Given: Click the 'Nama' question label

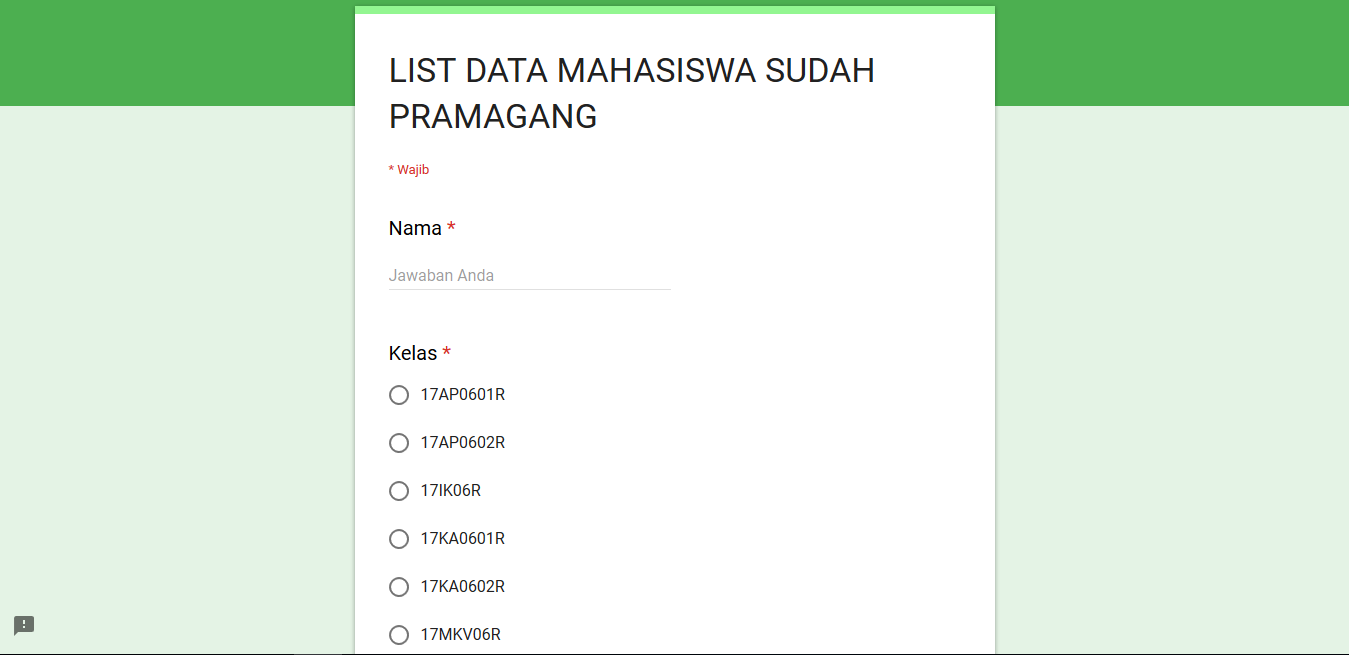Looking at the screenshot, I should pyautogui.click(x=415, y=228).
